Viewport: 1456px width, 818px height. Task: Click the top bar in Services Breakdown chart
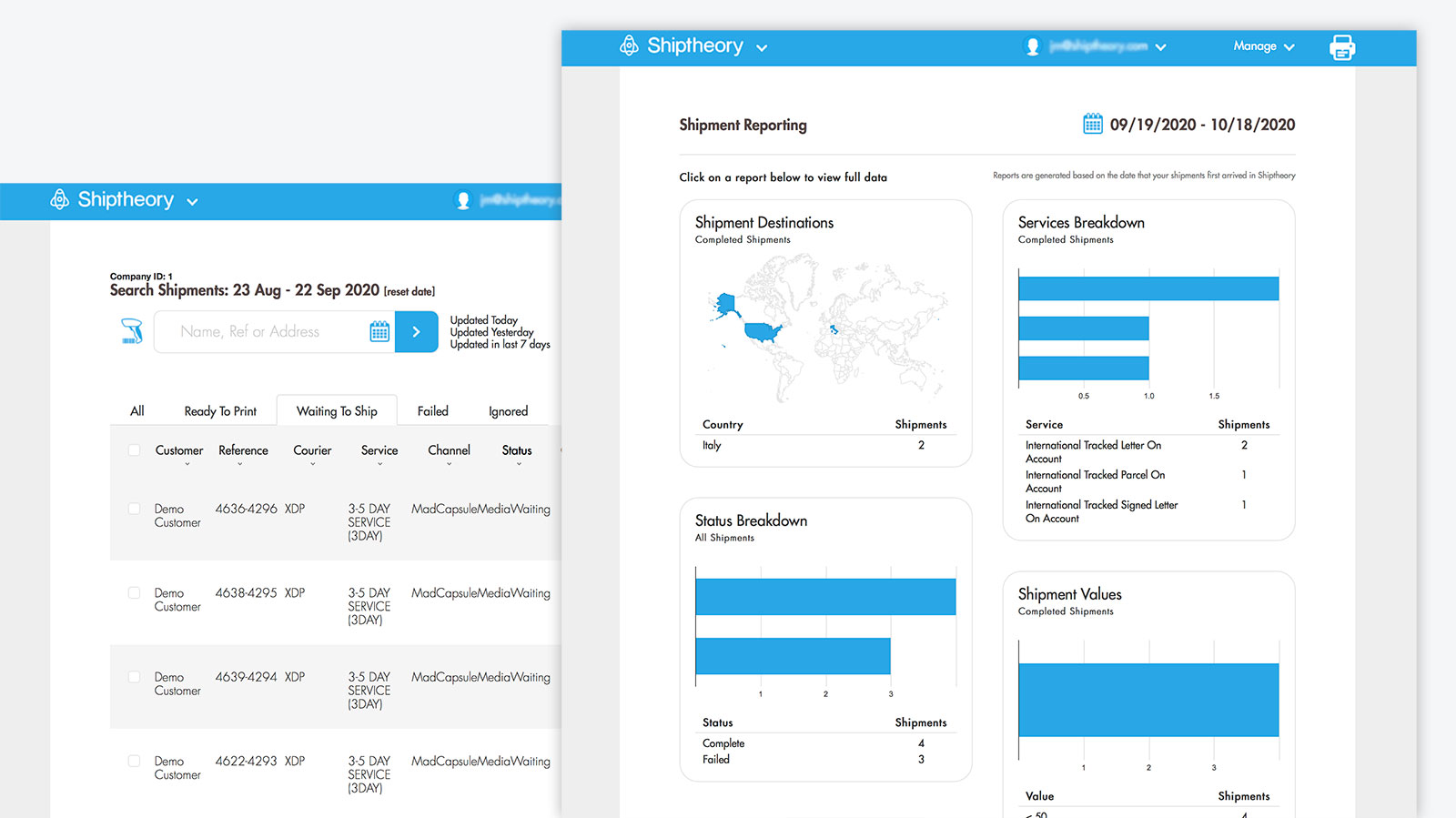(x=1148, y=288)
